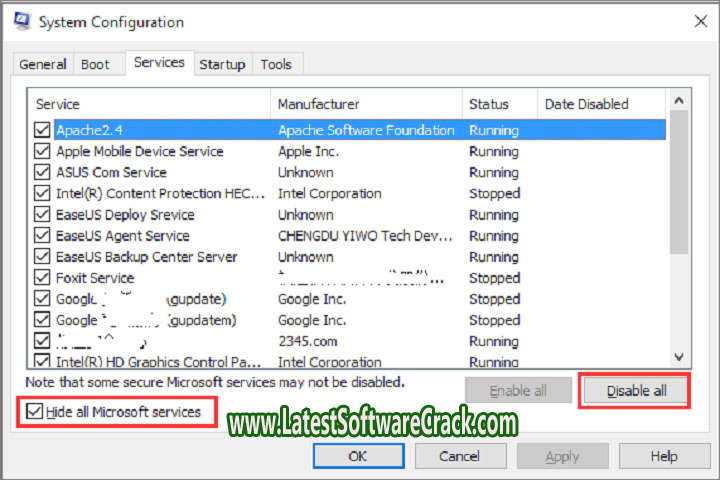720x480 pixels.
Task: Go to the Startup tab
Action: (x=222, y=64)
